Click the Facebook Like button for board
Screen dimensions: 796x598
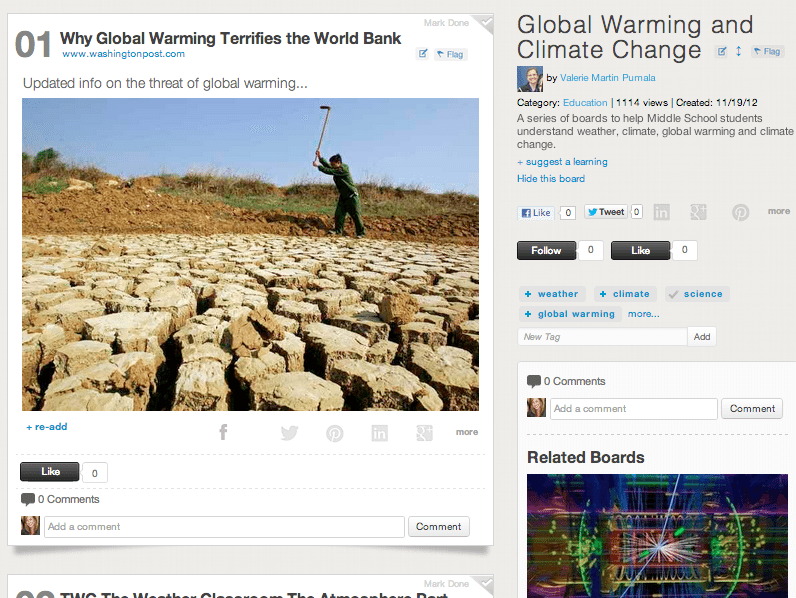click(536, 213)
